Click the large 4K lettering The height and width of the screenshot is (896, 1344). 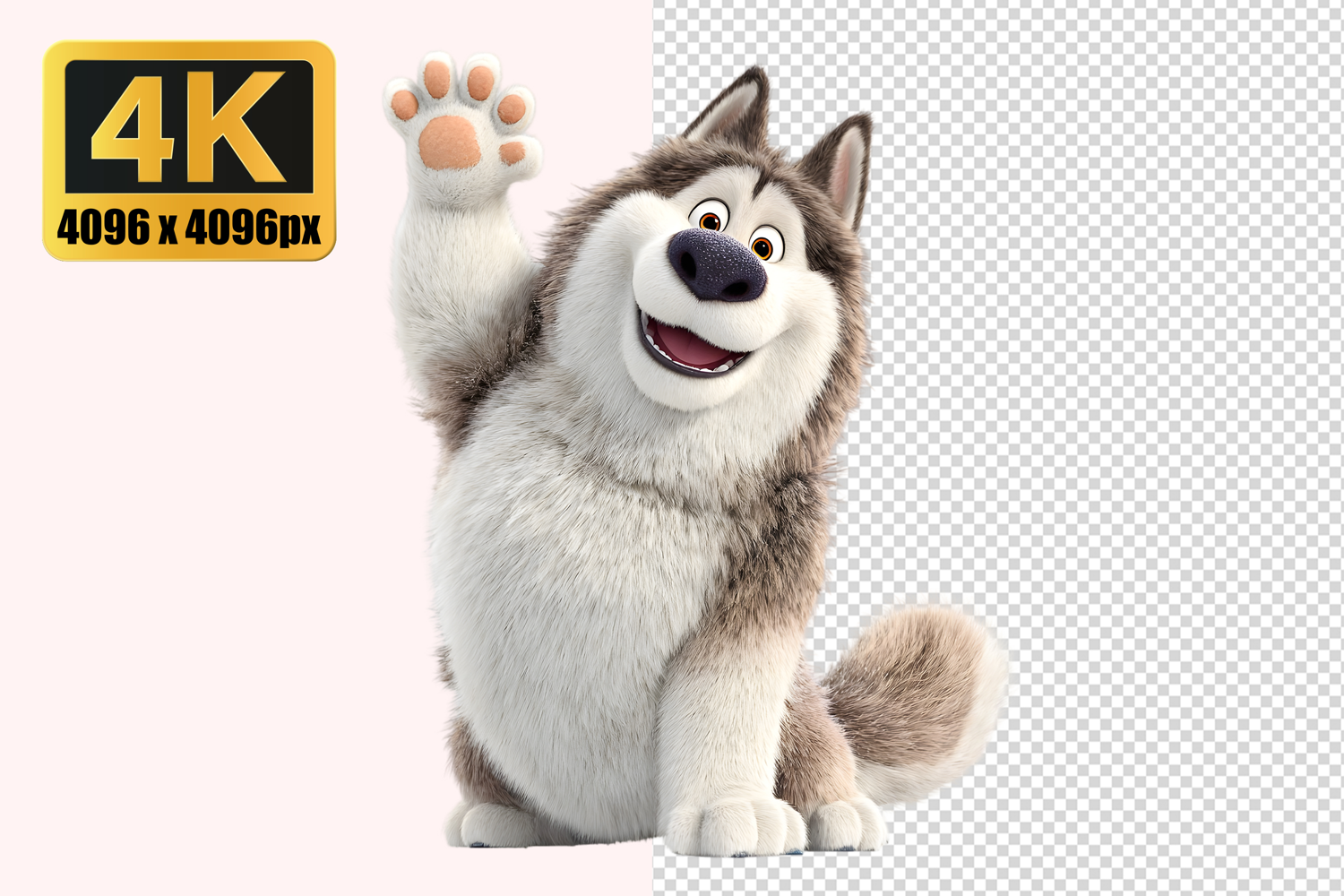[189, 125]
